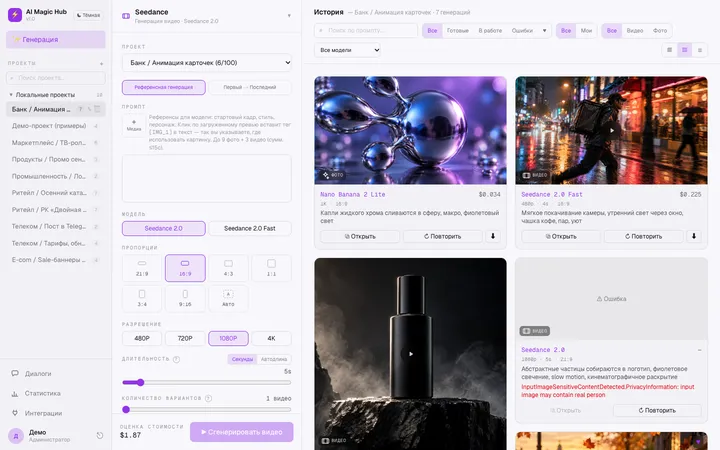The height and width of the screenshot is (450, 720).
Task: Switch history to medium grid view
Action: tap(685, 50)
